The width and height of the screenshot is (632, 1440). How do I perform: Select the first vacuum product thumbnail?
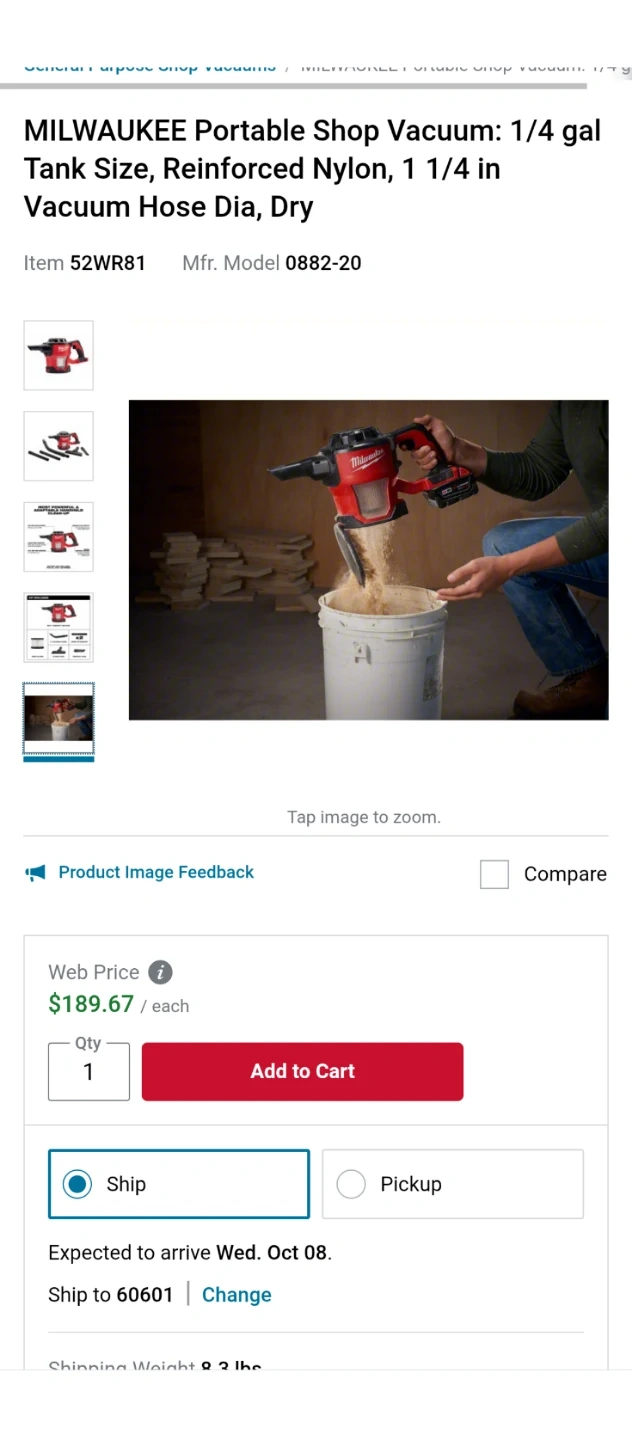(58, 355)
